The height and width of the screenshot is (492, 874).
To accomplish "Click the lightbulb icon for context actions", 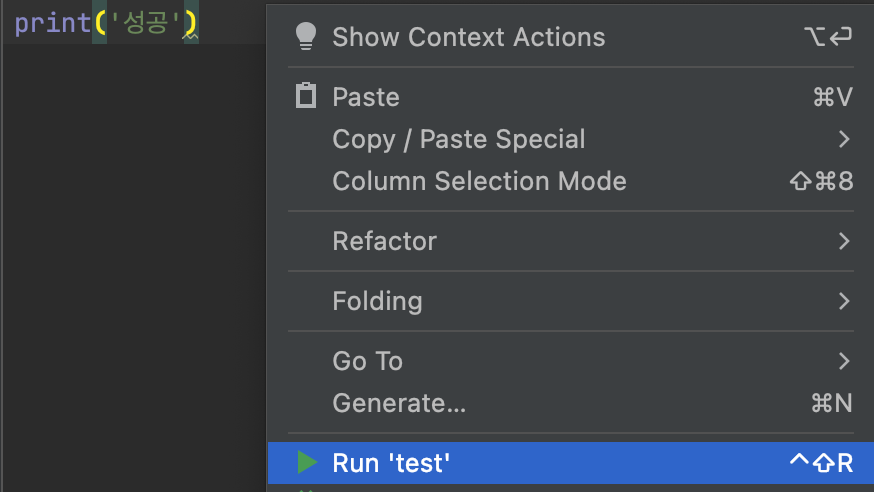I will coord(306,37).
